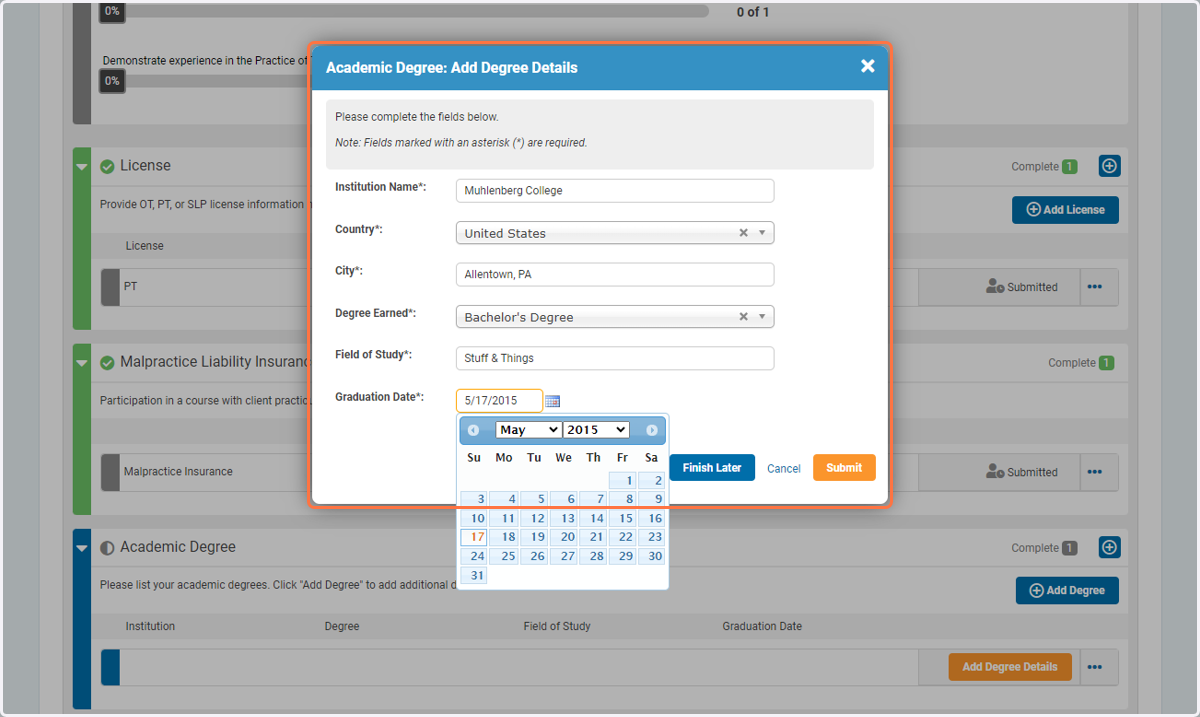1200x717 pixels.
Task: Pick May 20 in the calendar
Action: [x=563, y=537]
